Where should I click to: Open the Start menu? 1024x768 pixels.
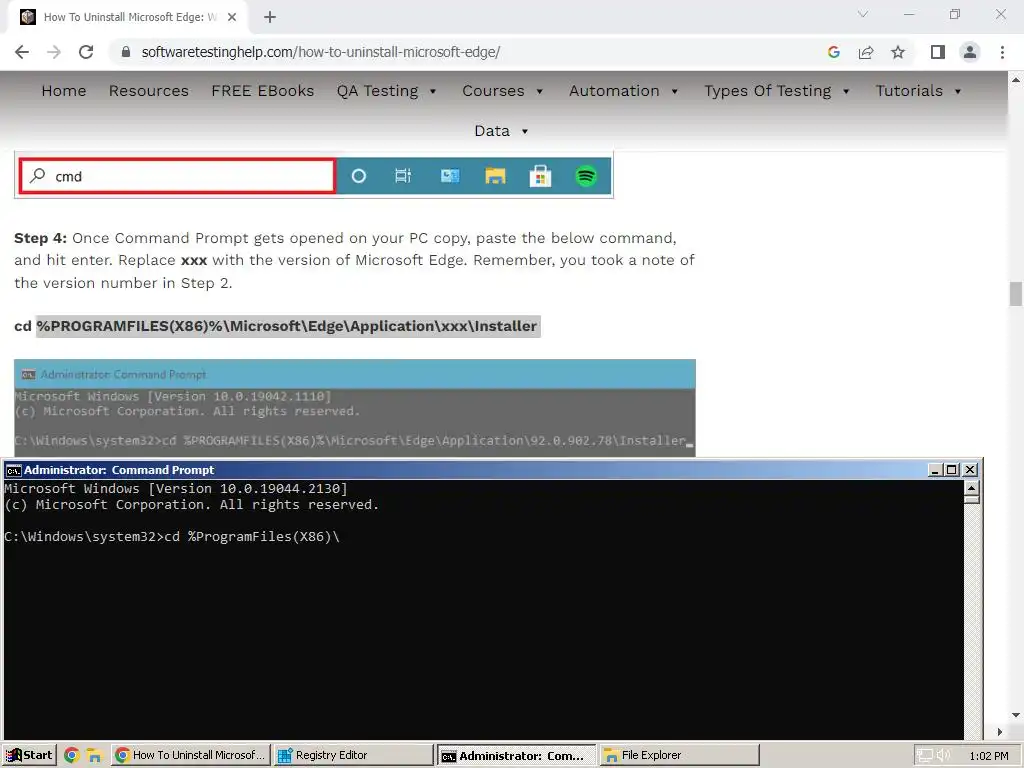[29, 755]
